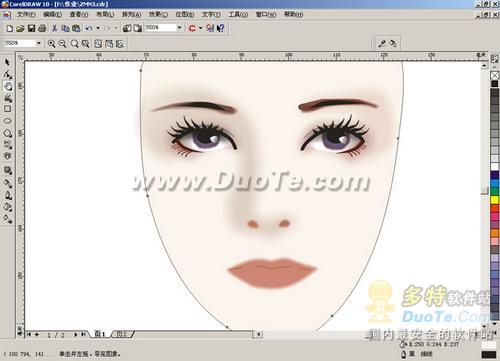Screen dimensions: 500x361
Task: Open the 位图(B) Bitmaps menu
Action: (x=185, y=14)
